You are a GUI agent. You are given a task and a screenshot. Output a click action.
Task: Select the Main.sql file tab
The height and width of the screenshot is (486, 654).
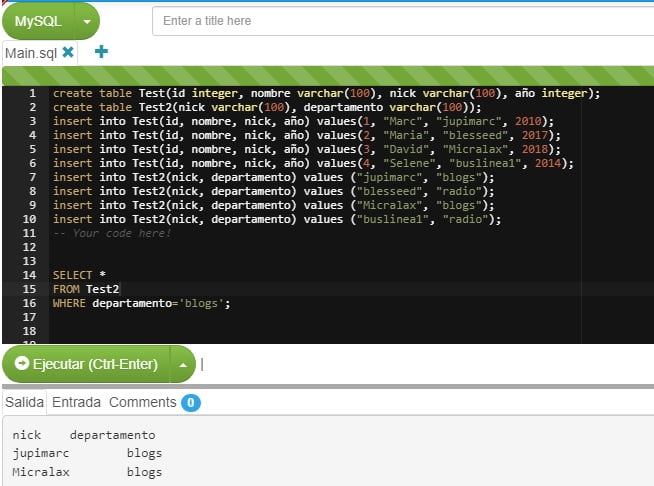(31, 52)
